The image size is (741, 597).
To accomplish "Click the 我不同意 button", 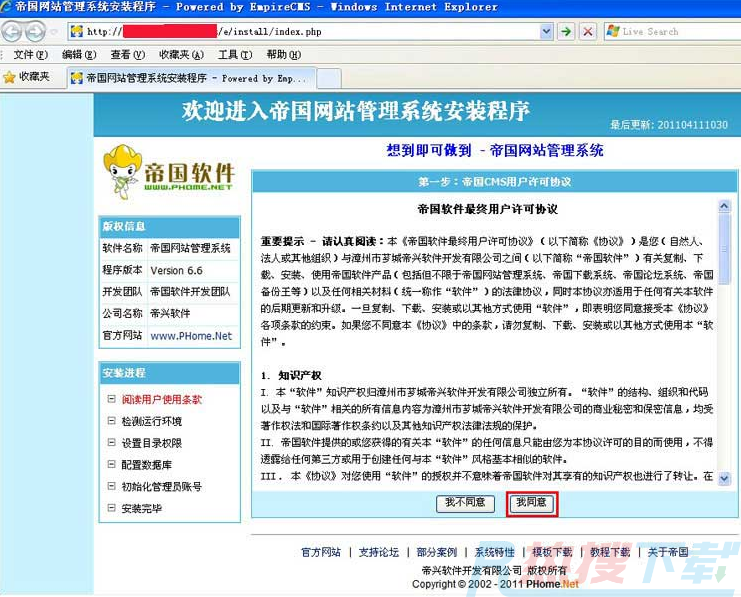I will (x=465, y=503).
